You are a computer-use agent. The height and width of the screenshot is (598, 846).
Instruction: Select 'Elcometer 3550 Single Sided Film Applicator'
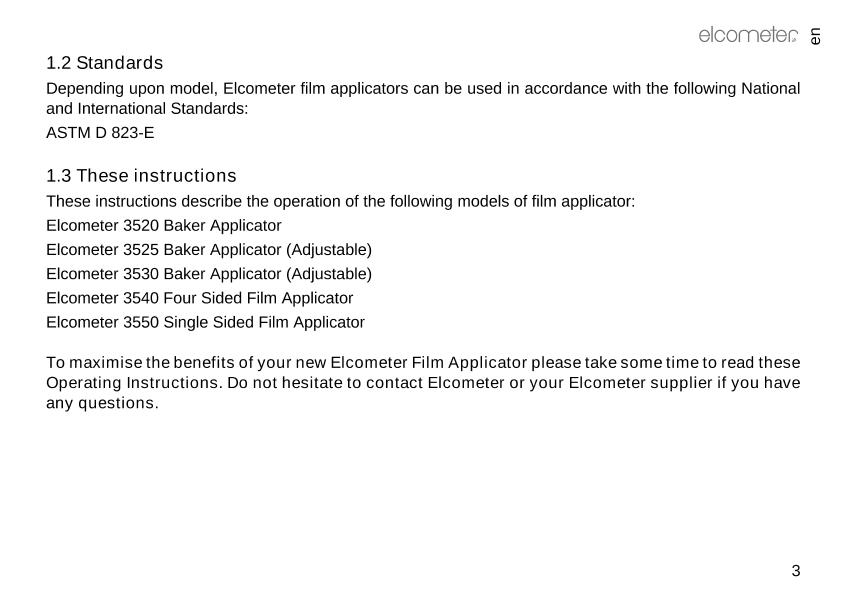pos(205,322)
